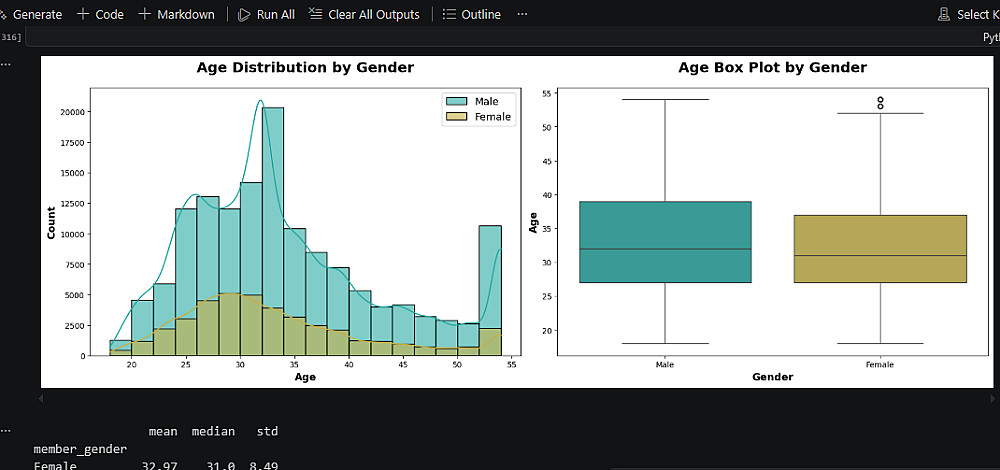Open Select Kernel picker
This screenshot has width=1000, height=470.
pos(970,14)
